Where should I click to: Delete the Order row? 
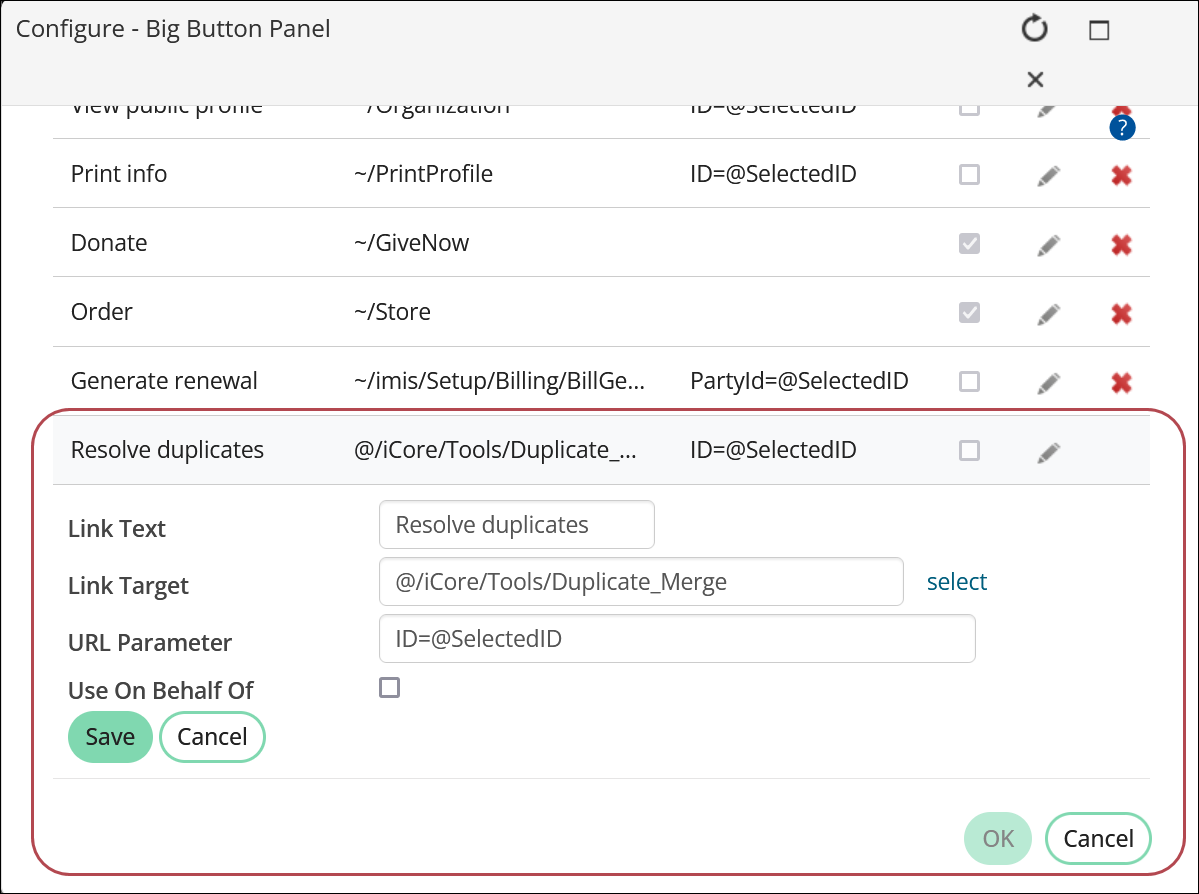coord(1122,314)
